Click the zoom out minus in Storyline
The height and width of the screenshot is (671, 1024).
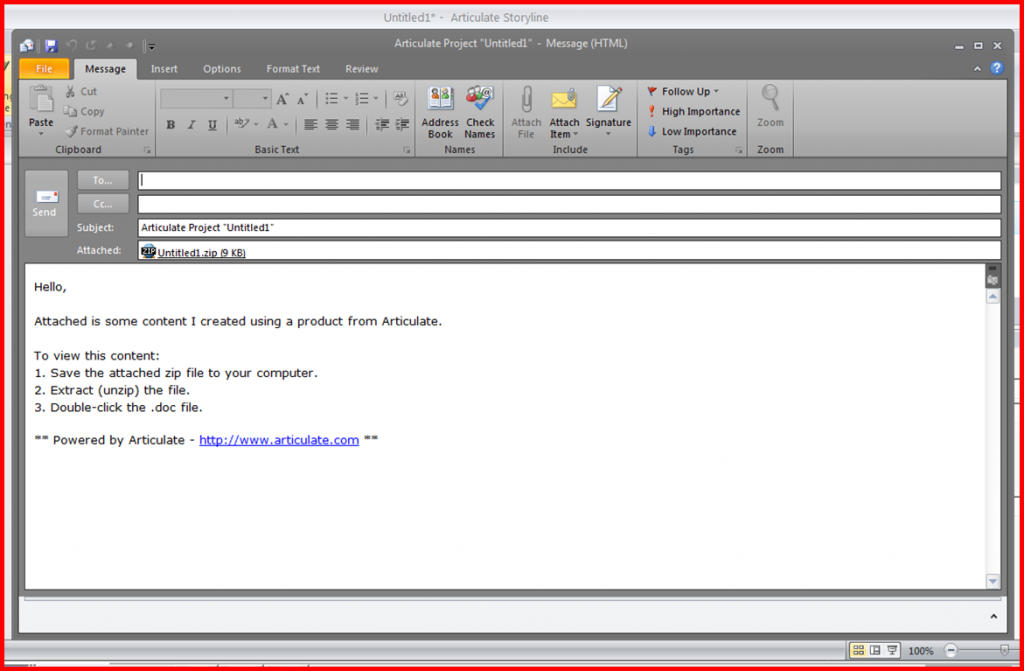pos(952,651)
